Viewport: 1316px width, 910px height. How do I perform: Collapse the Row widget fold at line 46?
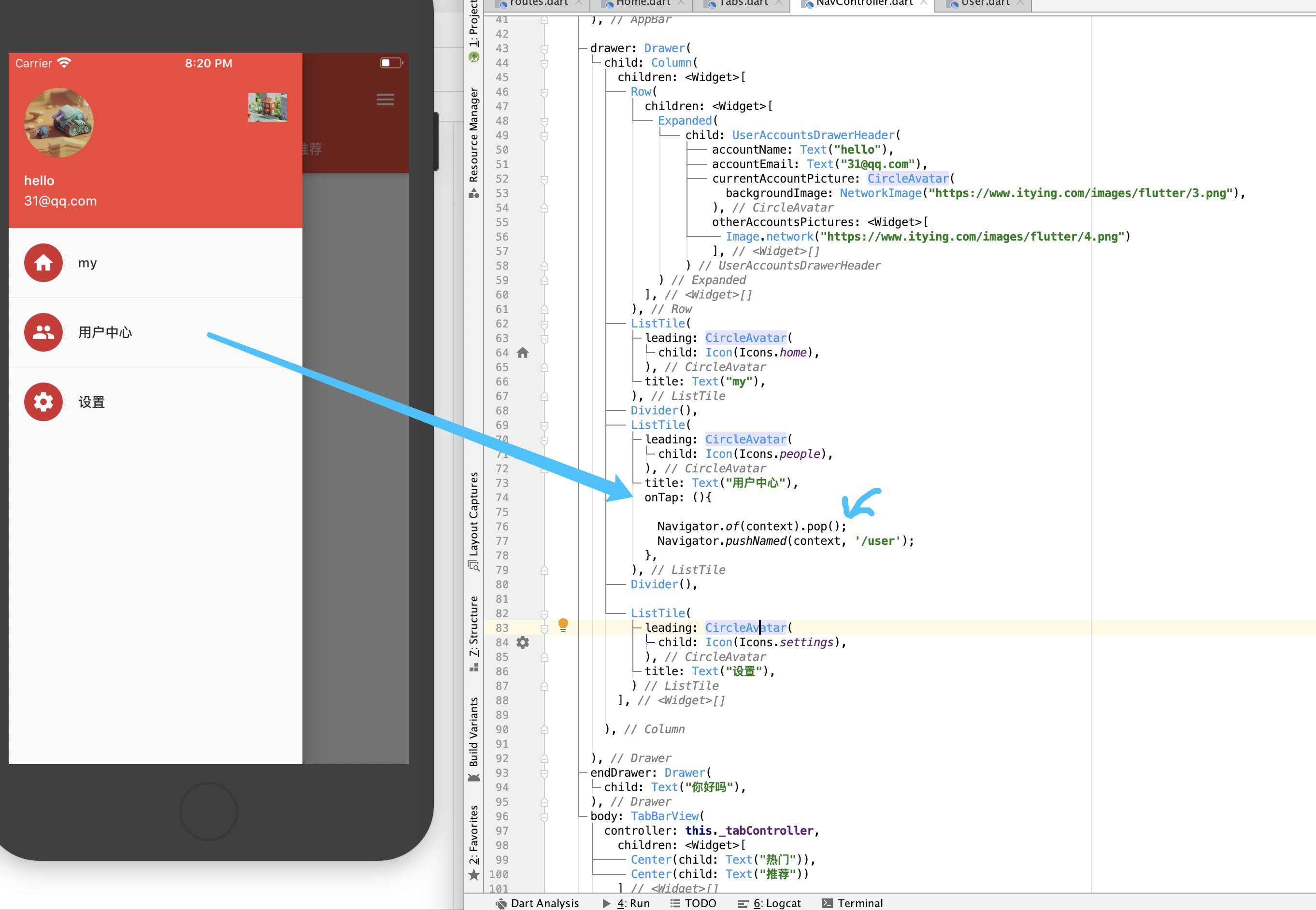pos(544,92)
